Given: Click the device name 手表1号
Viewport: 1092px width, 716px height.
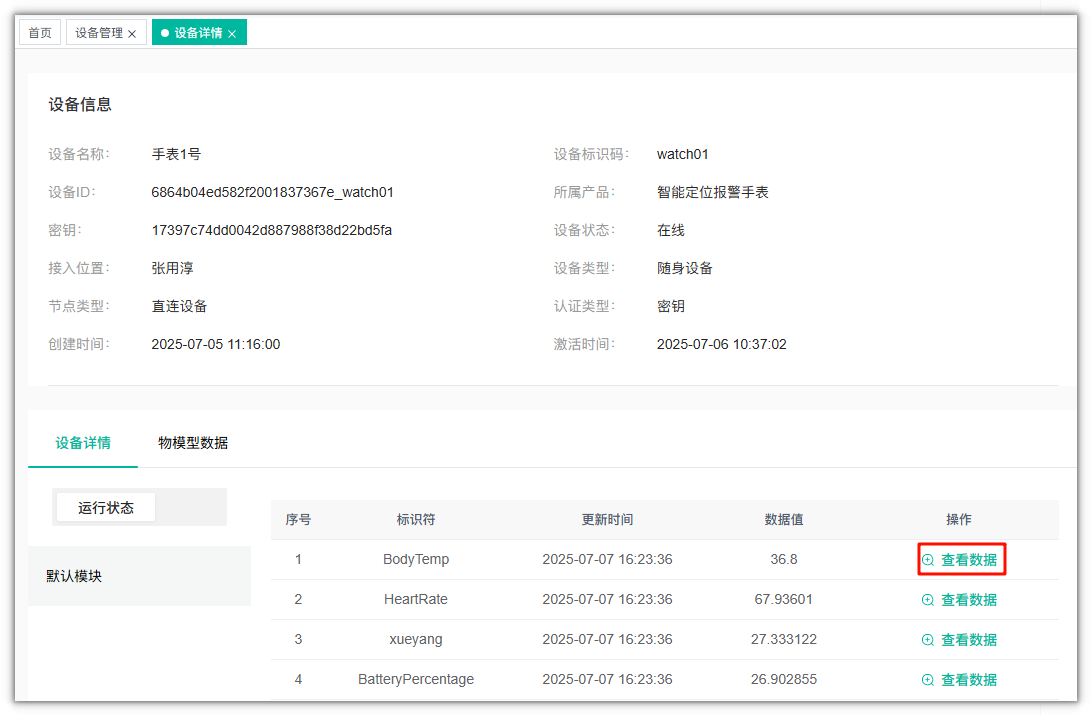Looking at the screenshot, I should pos(176,154).
